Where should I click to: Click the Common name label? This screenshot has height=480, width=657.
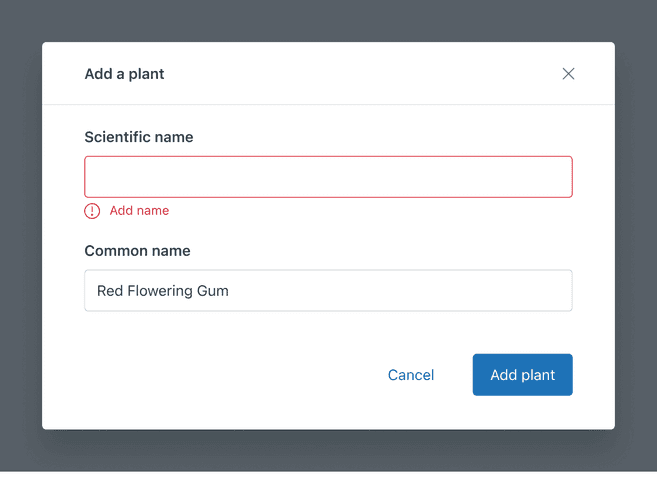coord(137,251)
